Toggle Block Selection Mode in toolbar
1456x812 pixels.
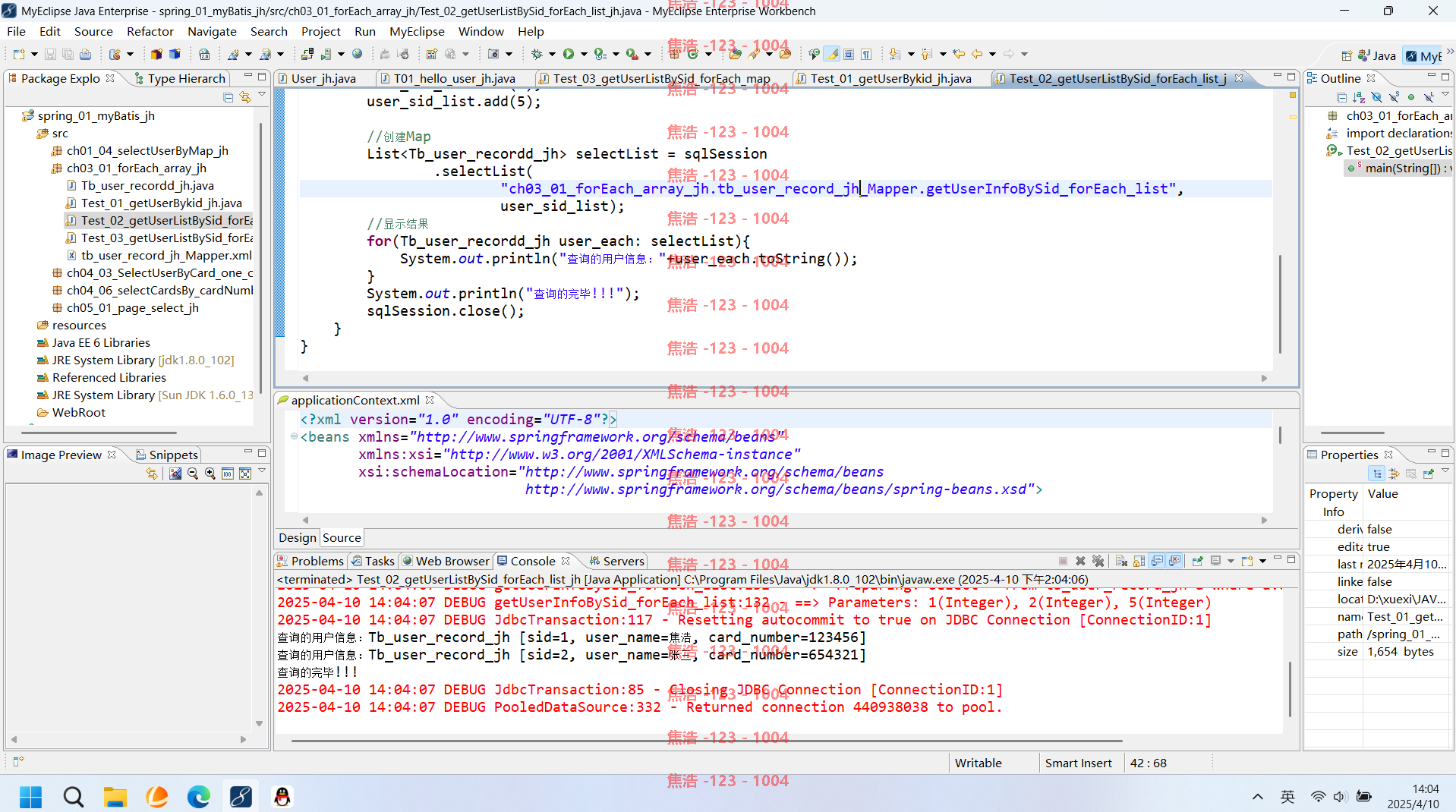click(849, 54)
